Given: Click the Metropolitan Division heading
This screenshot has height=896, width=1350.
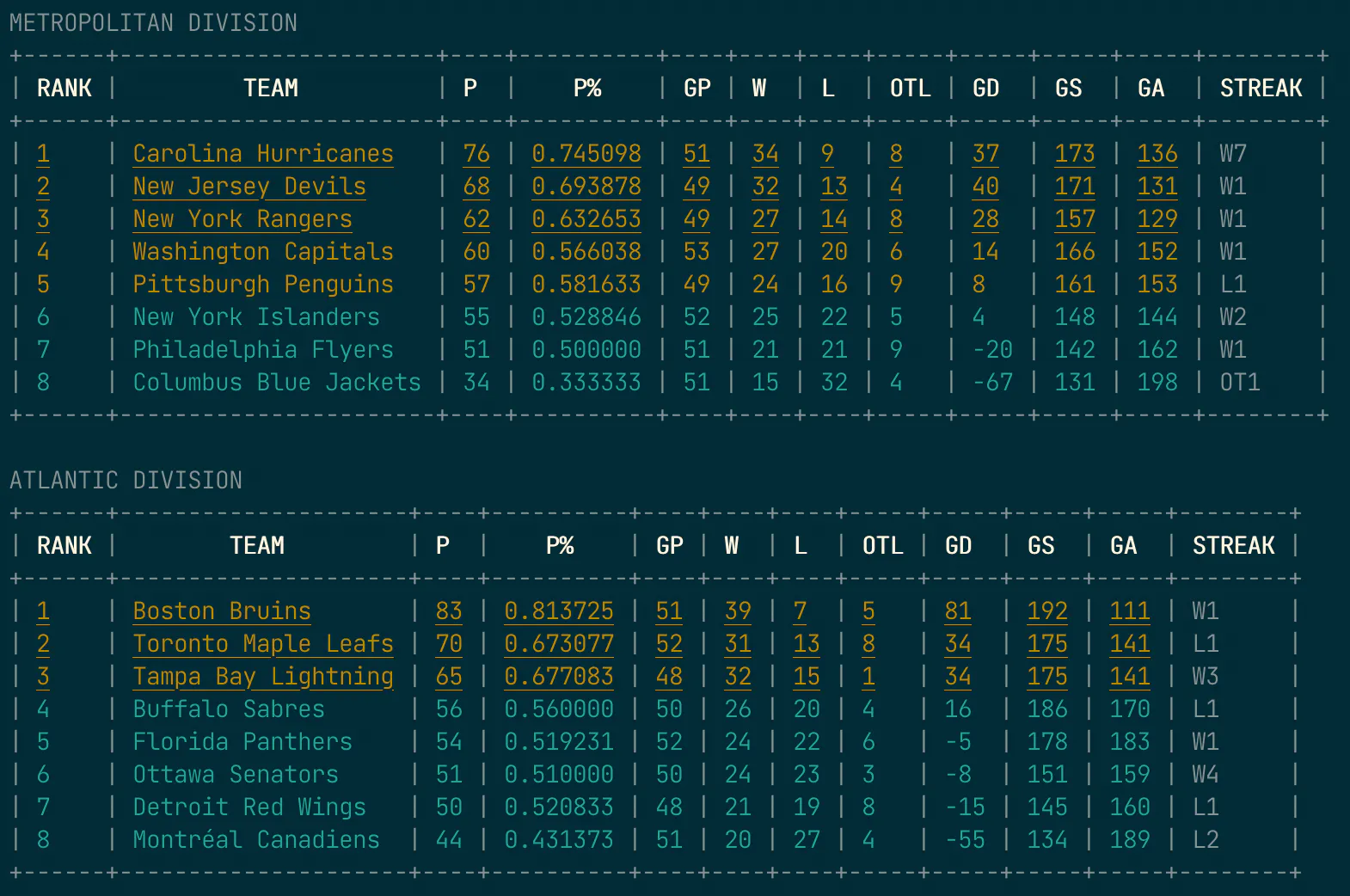Looking at the screenshot, I should click(x=153, y=23).
